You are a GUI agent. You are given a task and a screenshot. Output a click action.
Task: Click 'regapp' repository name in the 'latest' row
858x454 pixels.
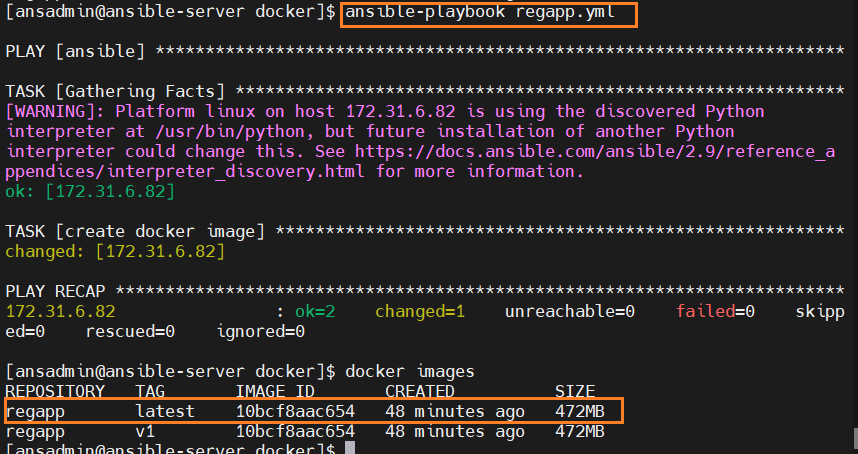point(35,412)
